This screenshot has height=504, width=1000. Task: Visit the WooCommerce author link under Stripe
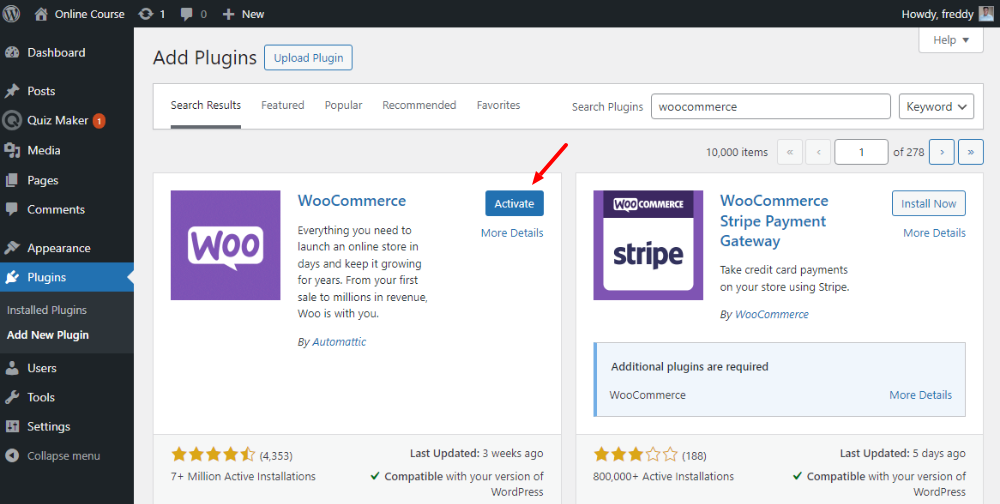click(772, 315)
